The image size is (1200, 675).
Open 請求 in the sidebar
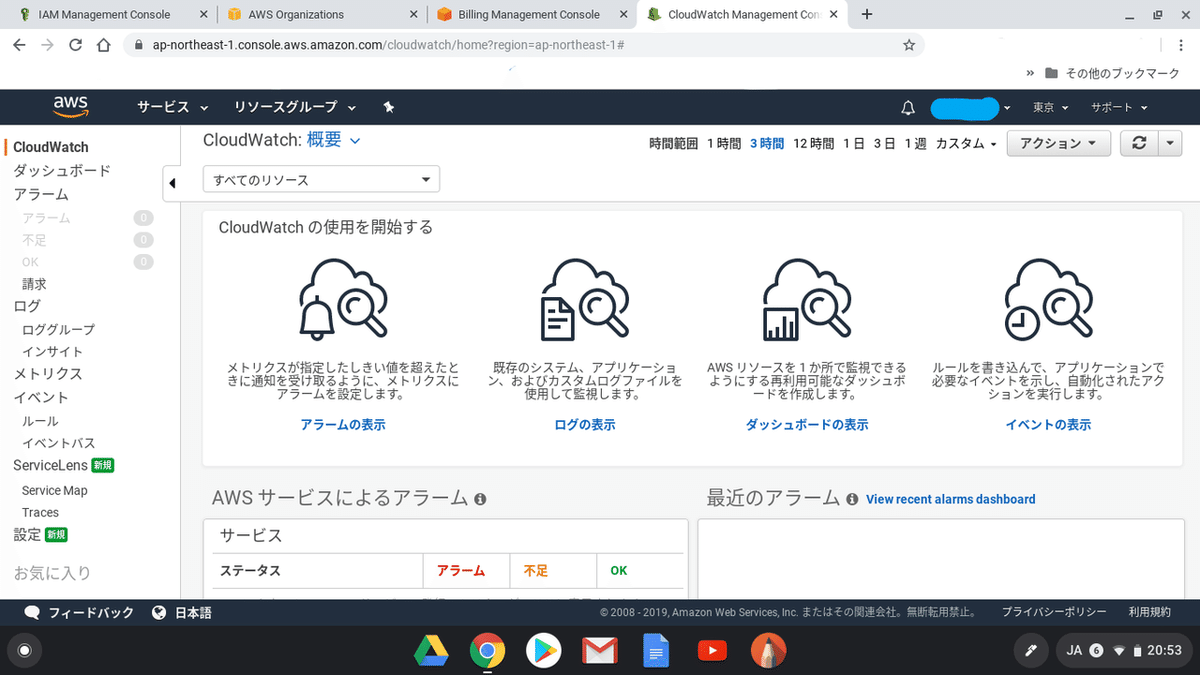click(x=34, y=284)
